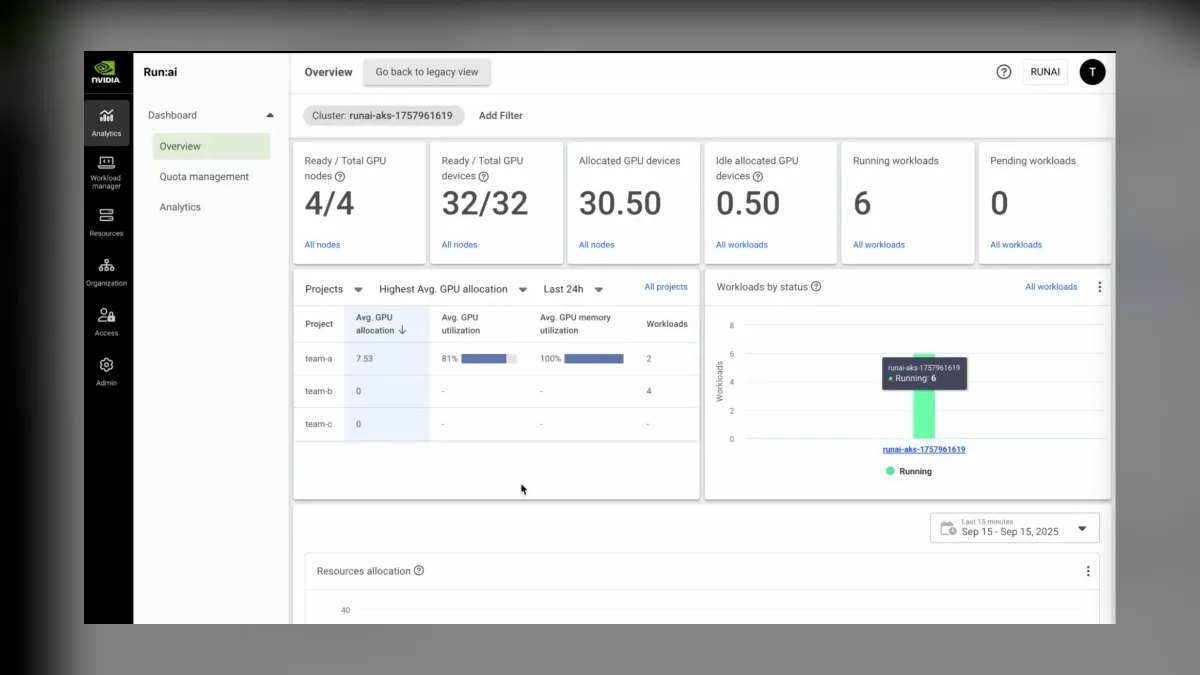Click Add Filter
This screenshot has width=1200, height=675.
pyautogui.click(x=501, y=115)
